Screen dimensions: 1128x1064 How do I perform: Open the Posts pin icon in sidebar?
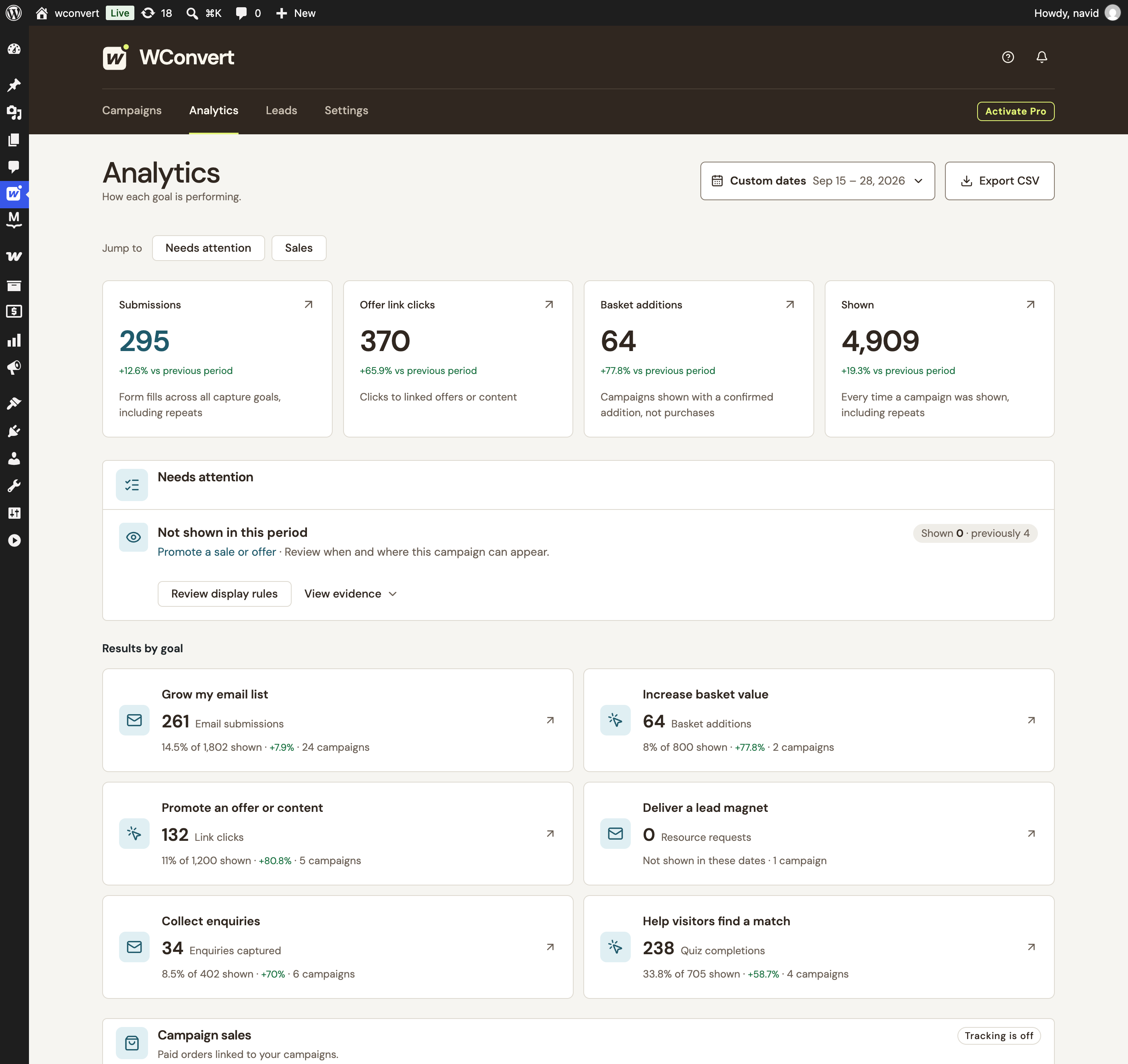tap(14, 85)
